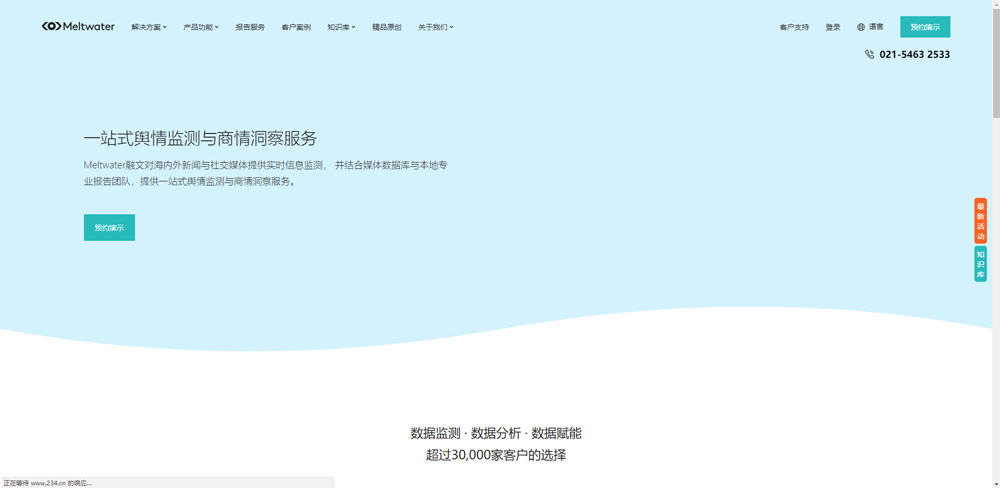The width and height of the screenshot is (1000, 488).
Task: Expand the 产品功能 dropdown menu
Action: 201,27
